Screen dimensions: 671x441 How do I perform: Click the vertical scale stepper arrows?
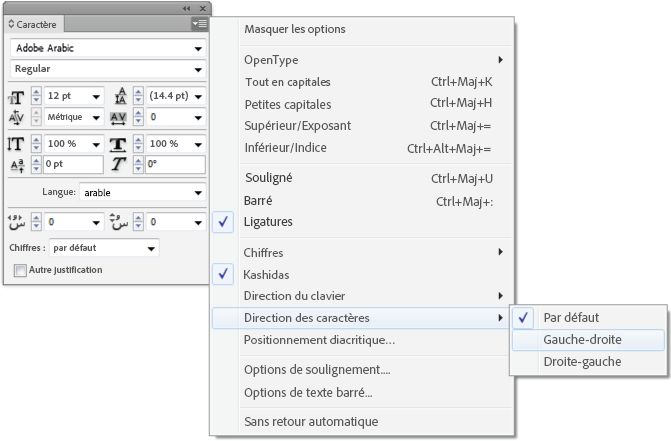click(36, 144)
